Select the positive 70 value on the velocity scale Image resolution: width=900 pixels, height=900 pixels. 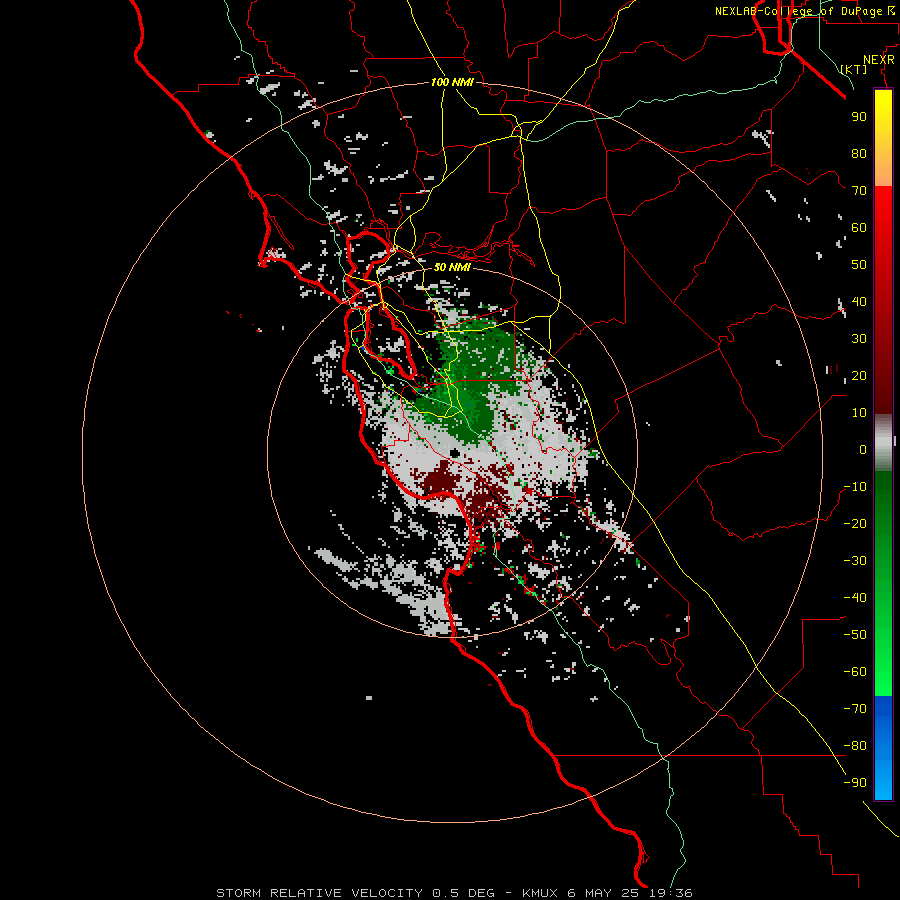tap(859, 191)
